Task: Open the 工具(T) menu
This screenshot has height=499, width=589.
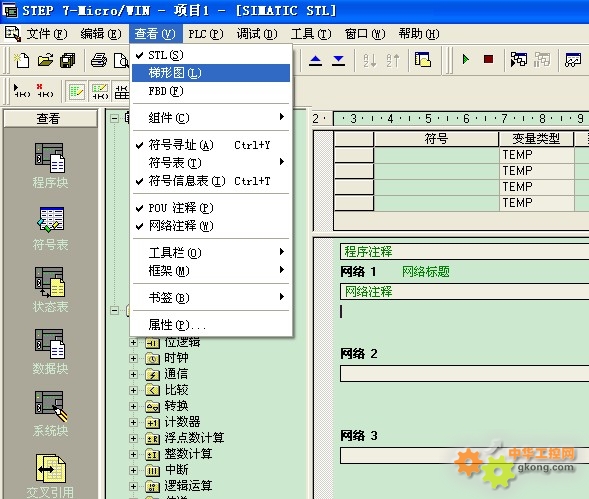Action: pyautogui.click(x=311, y=34)
